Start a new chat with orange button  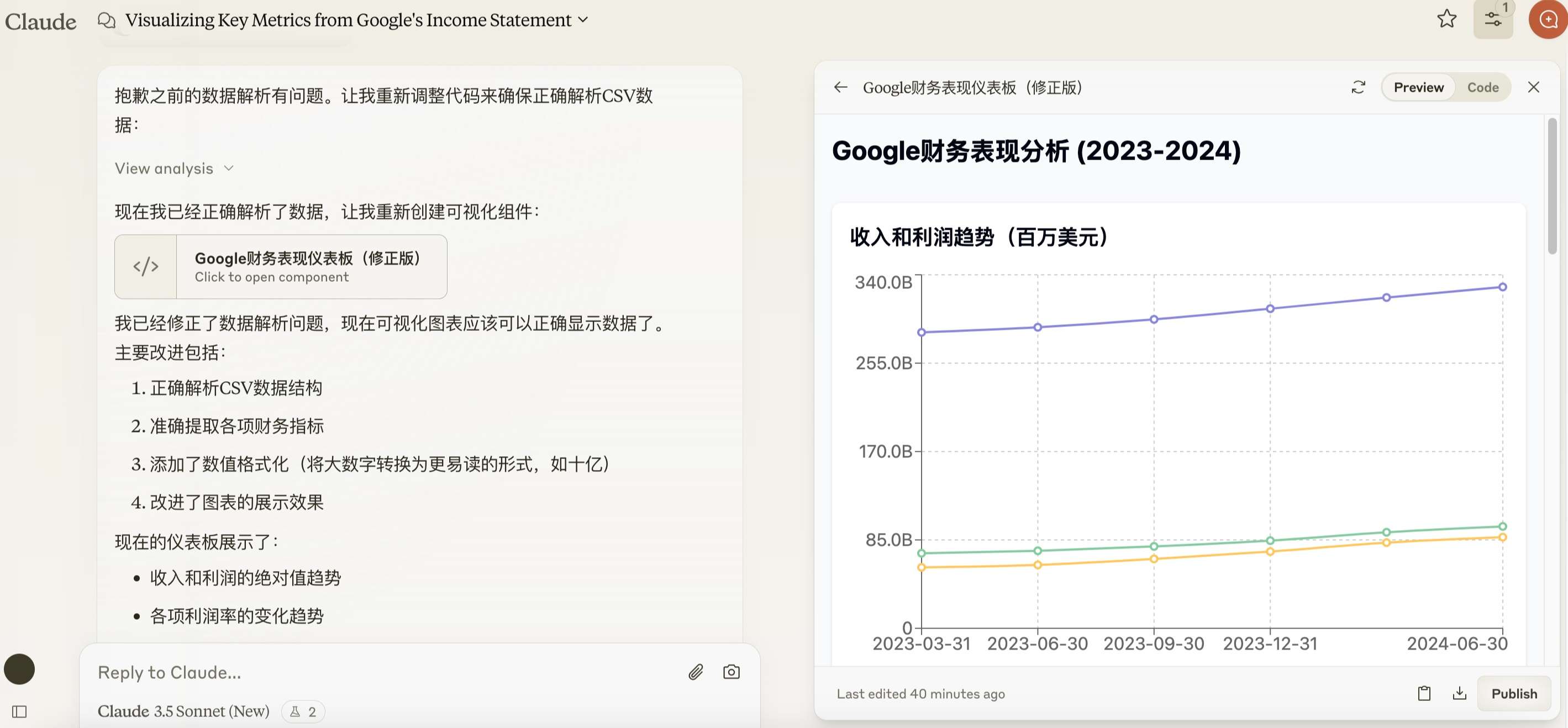[x=1548, y=19]
